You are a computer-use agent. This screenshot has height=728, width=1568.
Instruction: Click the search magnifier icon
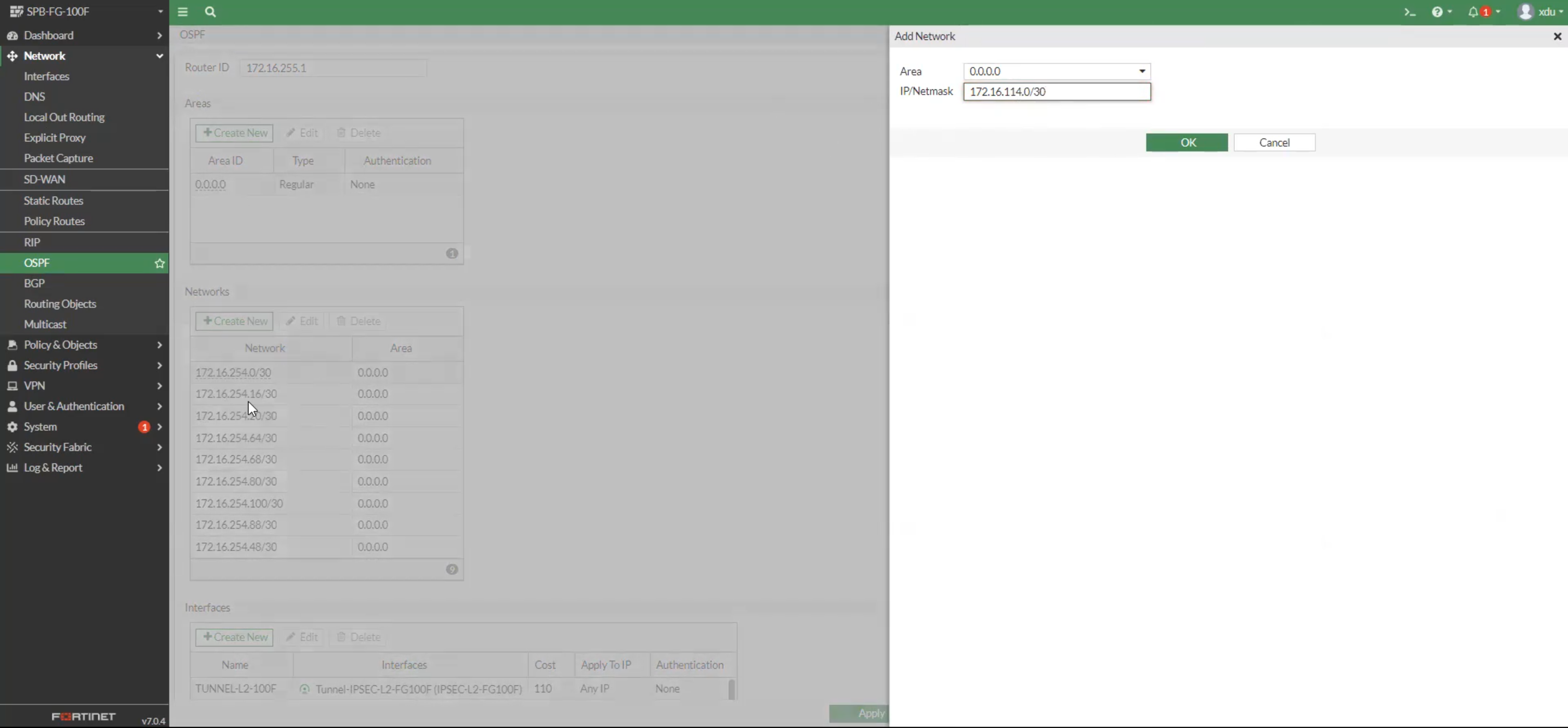point(210,11)
